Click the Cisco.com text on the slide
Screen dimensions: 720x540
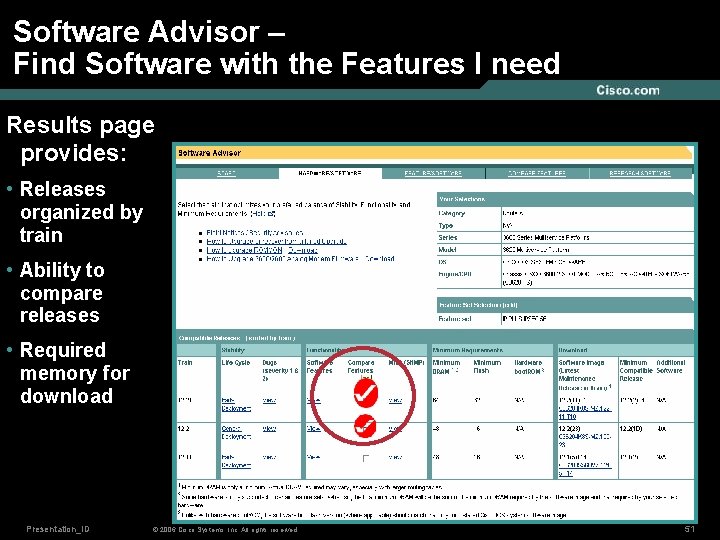pyautogui.click(x=628, y=90)
